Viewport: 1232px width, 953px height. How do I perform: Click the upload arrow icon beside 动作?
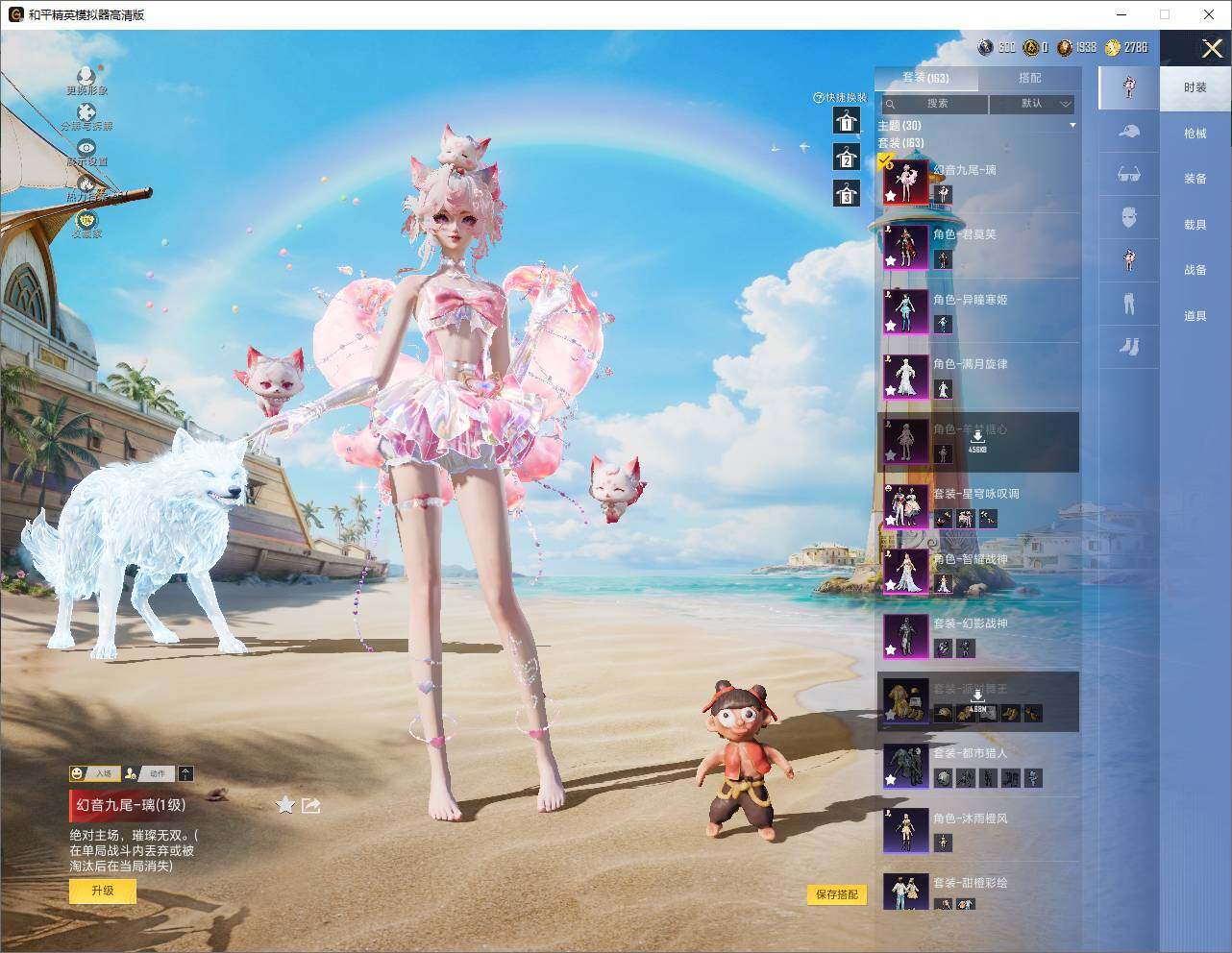[185, 773]
